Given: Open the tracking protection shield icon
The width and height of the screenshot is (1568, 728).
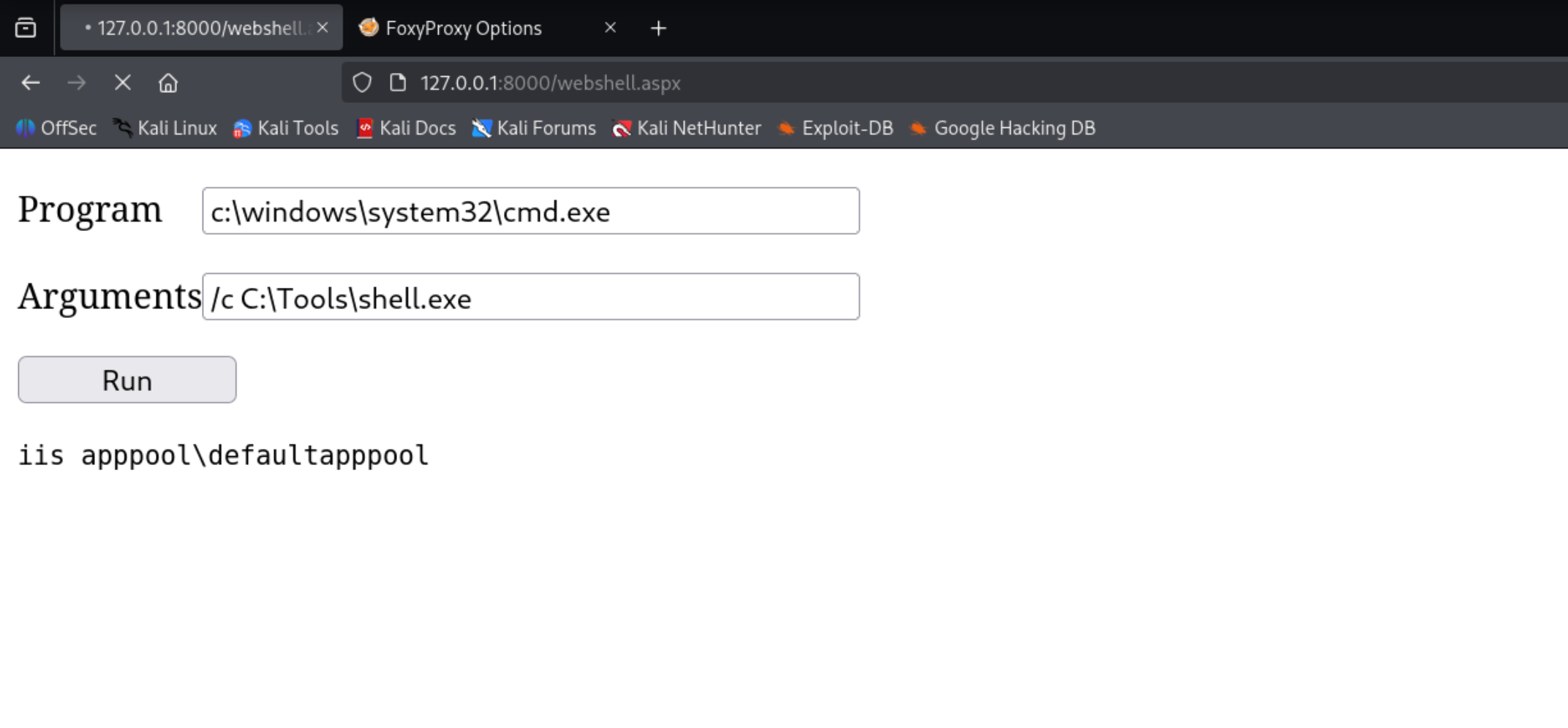Looking at the screenshot, I should point(362,83).
